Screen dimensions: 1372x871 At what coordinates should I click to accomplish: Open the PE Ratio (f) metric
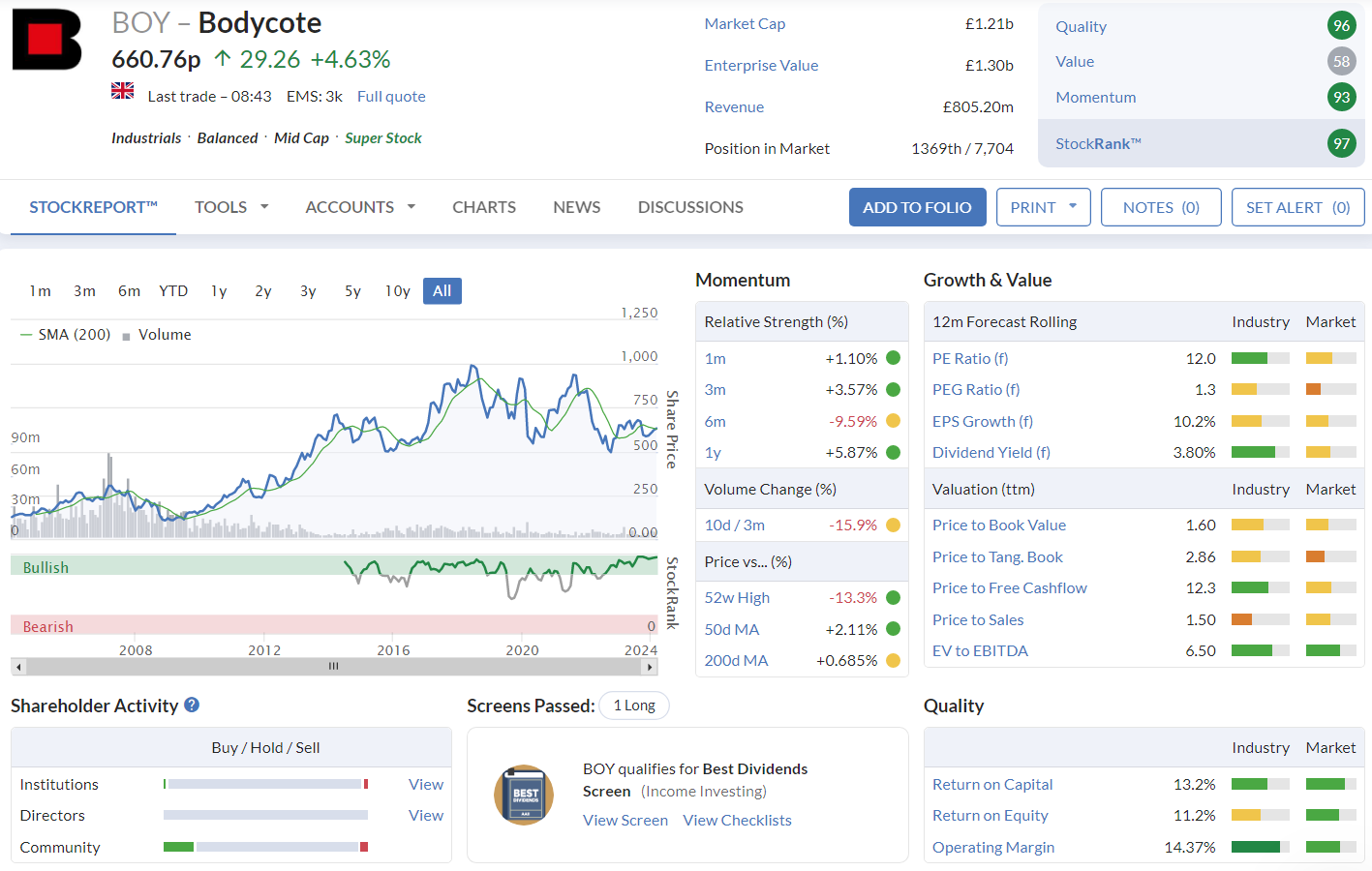click(x=970, y=359)
